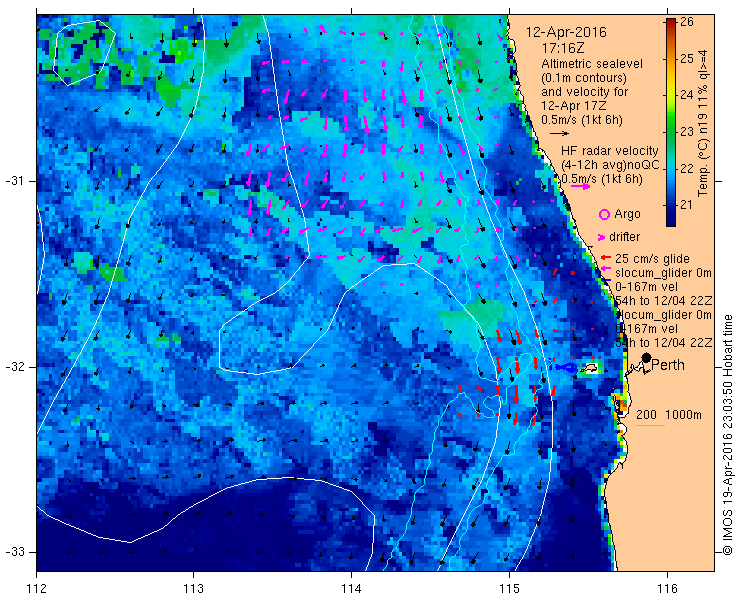Click the time stamp '17:16Z'
The height and width of the screenshot is (600, 740).
563,49
